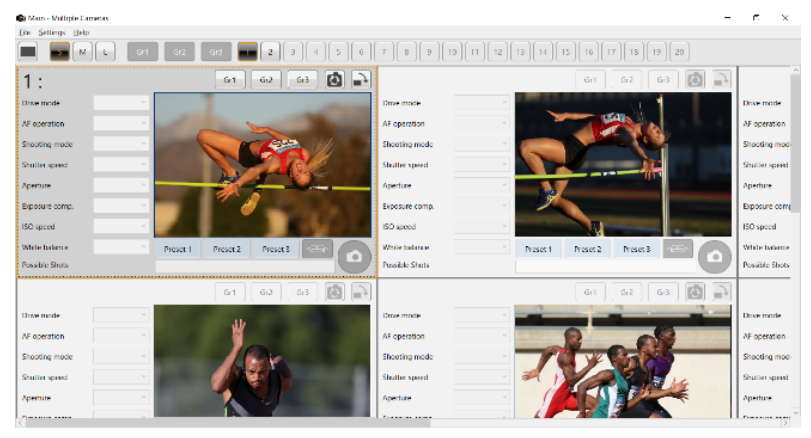Apply Preset 3 below the night high jumper image
This screenshot has width=811, height=438.
coord(636,249)
